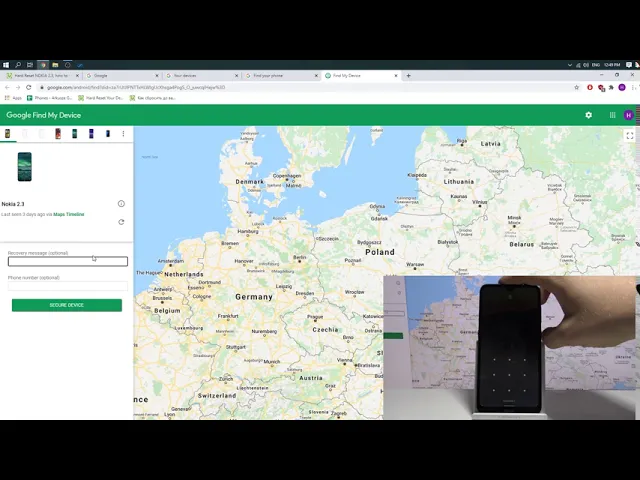This screenshot has width=640, height=480.
Task: Refresh the Nokia 2.3 location
Action: pos(121,222)
